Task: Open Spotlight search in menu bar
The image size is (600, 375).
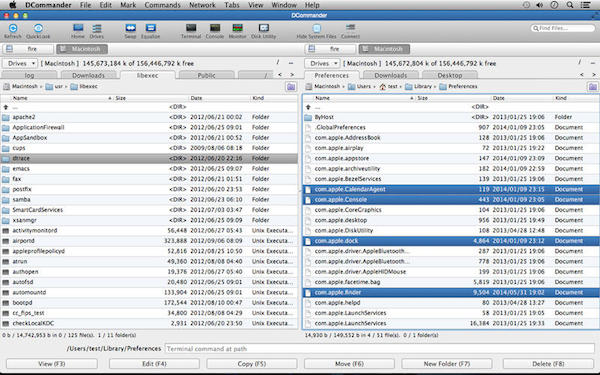Action: [x=570, y=5]
